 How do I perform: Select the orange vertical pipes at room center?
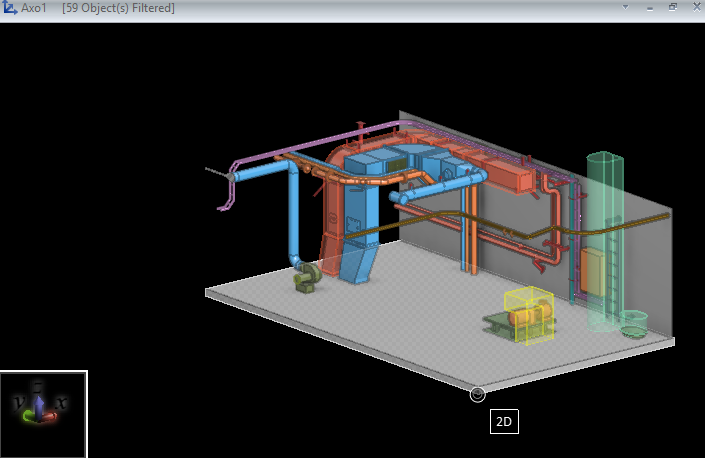click(469, 230)
